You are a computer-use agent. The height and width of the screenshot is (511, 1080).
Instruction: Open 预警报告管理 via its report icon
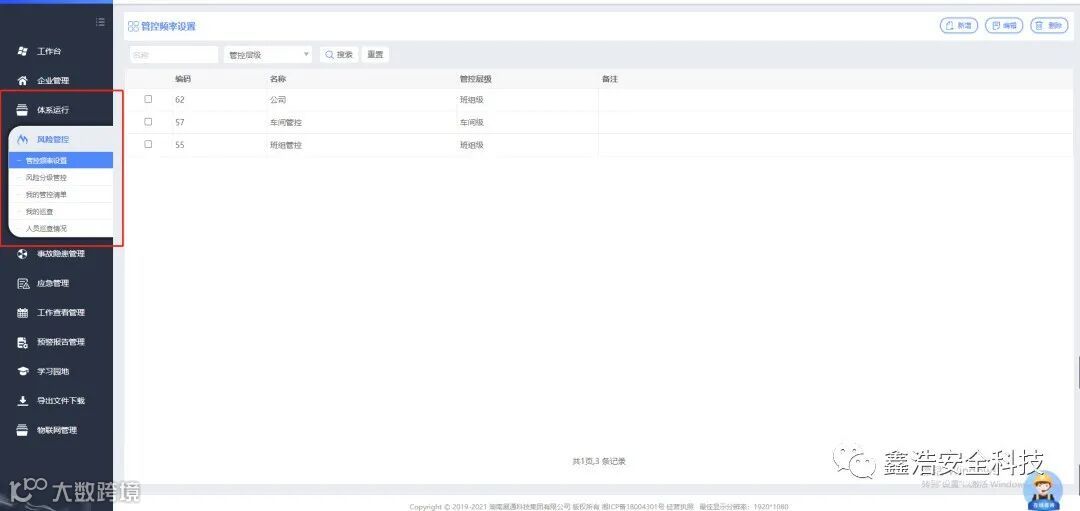(22, 342)
